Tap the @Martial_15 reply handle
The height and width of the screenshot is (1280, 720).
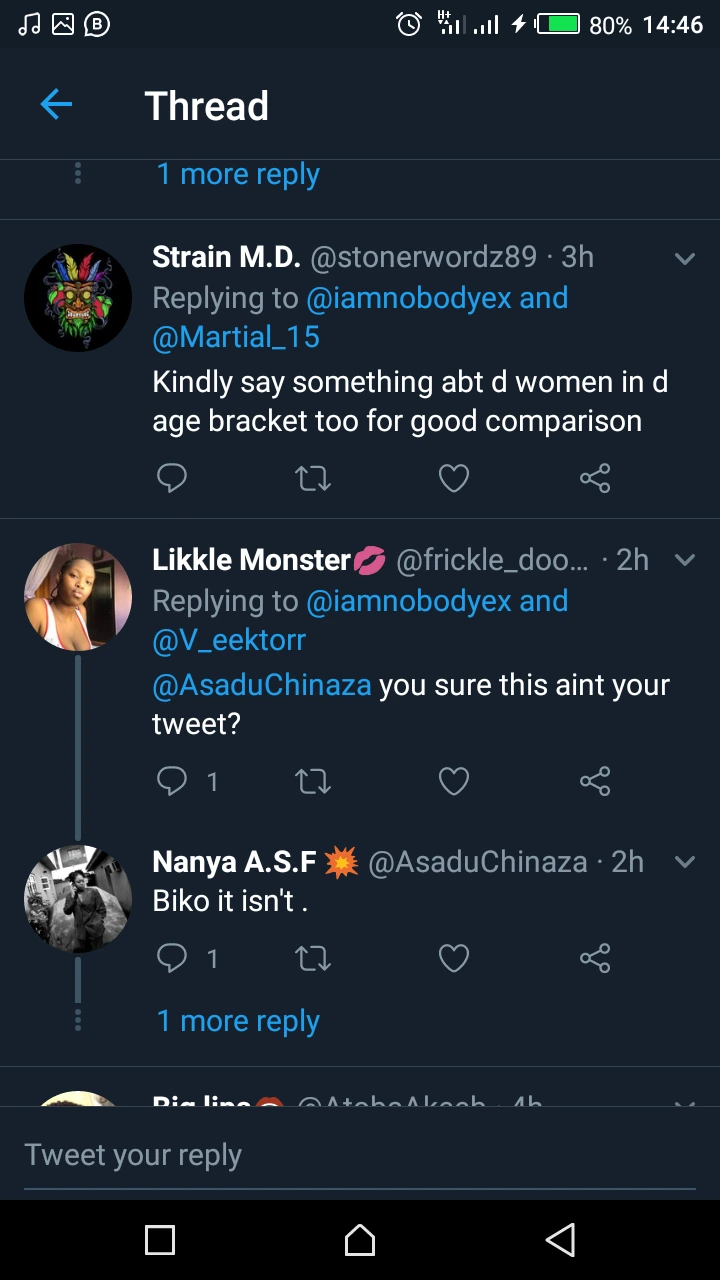click(236, 337)
